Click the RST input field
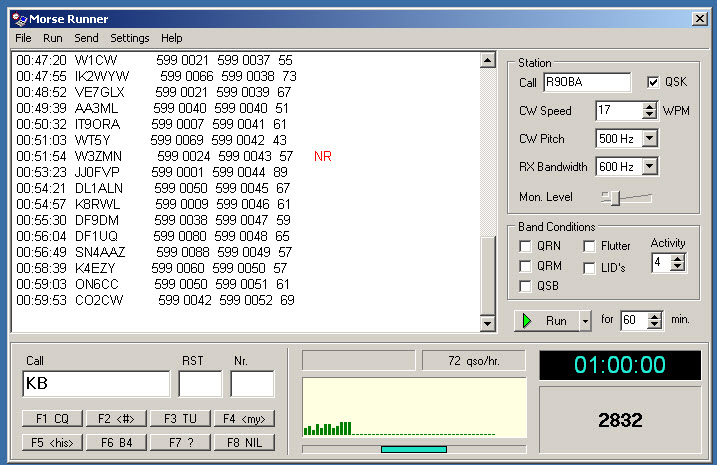 click(200, 384)
